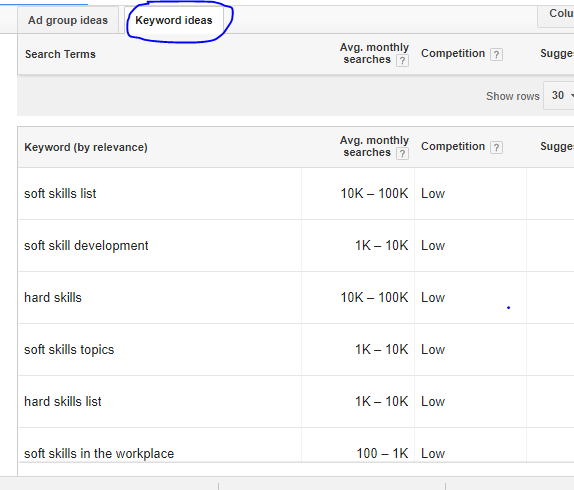Screen dimensions: 574x490
Task: Select the hard skills list keyword
Action: [x=63, y=401]
